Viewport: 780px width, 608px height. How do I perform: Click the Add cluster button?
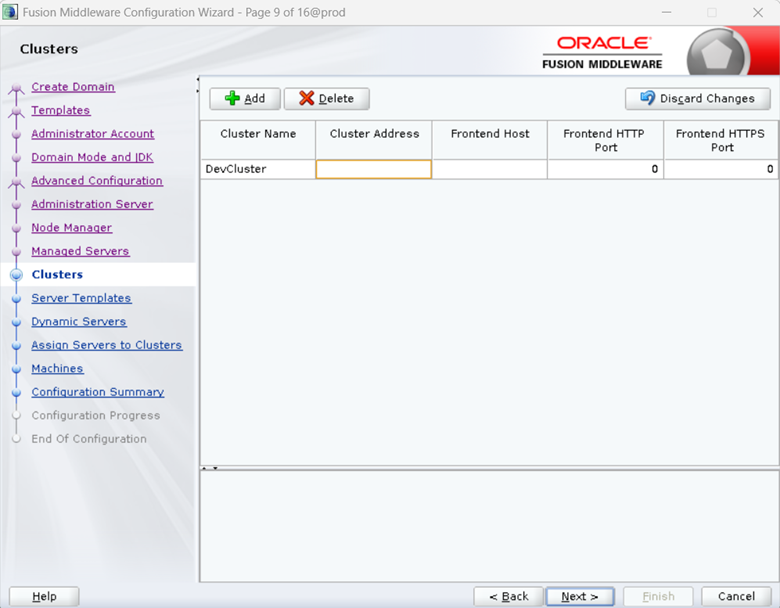click(x=245, y=99)
